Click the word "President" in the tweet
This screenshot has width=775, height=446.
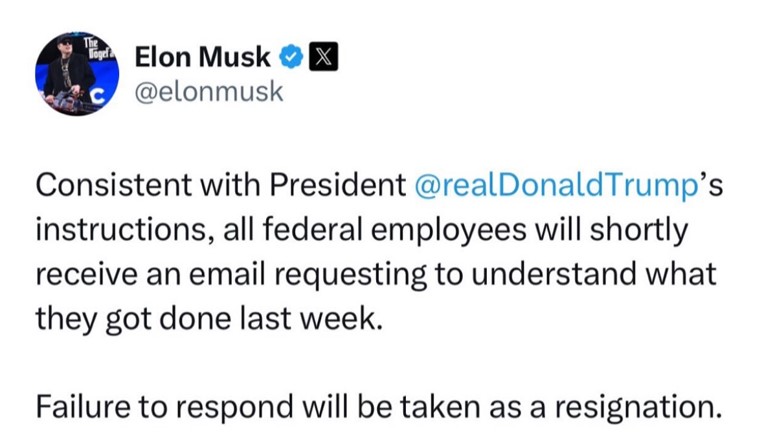[338, 185]
